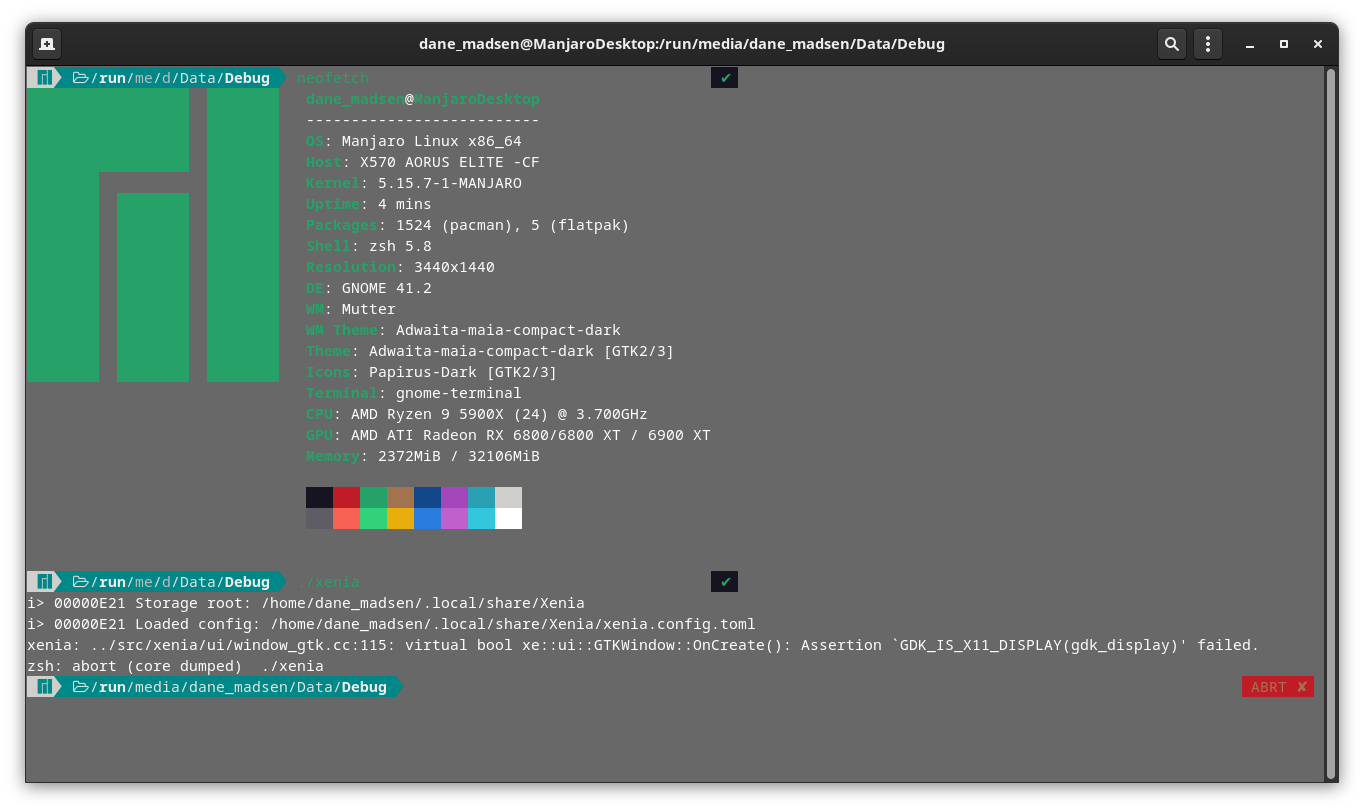Click the window title showing dane_madsen@ManjaroDesktop
The image size is (1364, 811).
683,43
